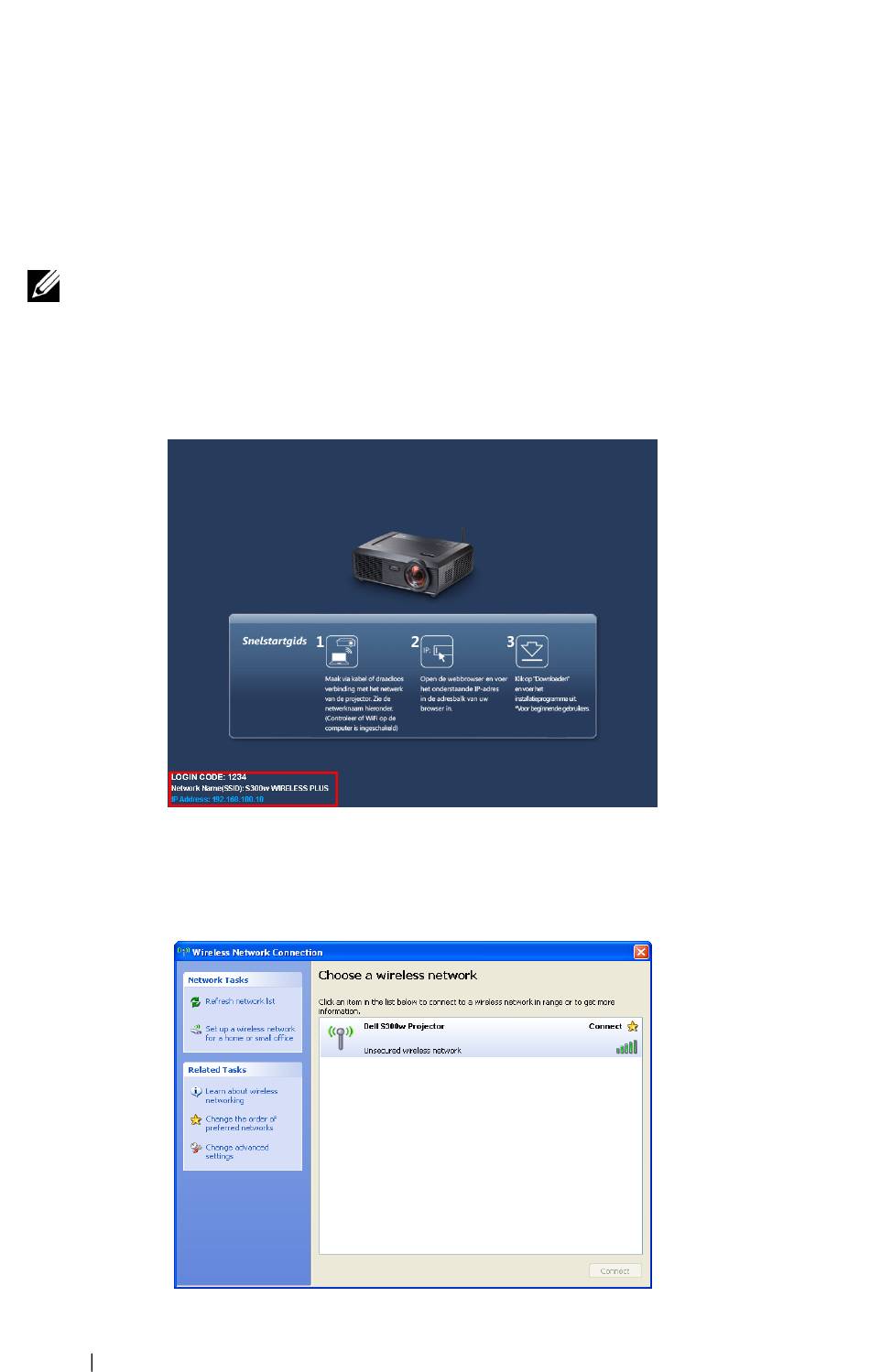The image size is (870, 1372).
Task: Click the Refresh network list icon
Action: point(195,1002)
